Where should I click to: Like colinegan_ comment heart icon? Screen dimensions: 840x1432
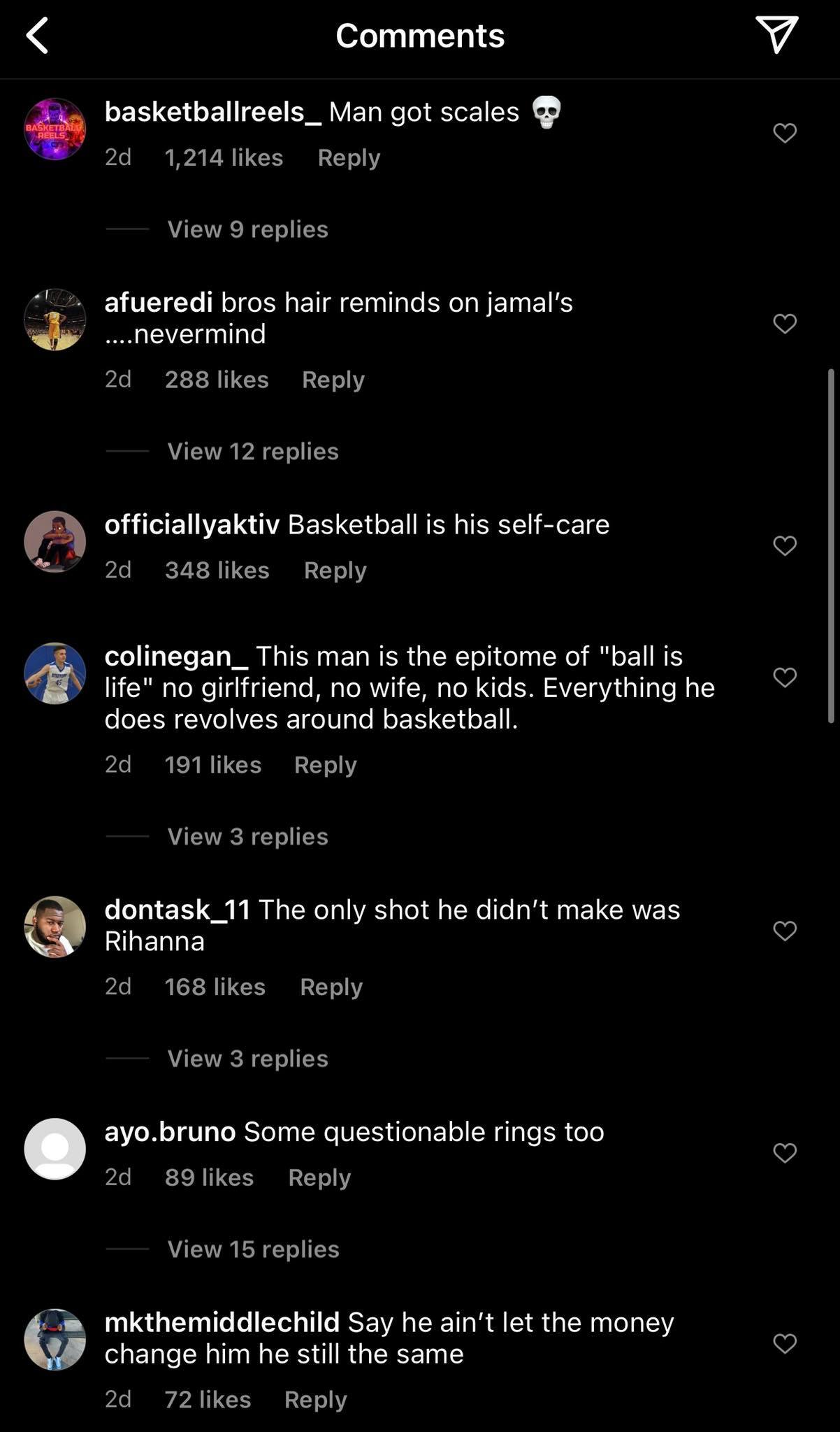click(785, 678)
